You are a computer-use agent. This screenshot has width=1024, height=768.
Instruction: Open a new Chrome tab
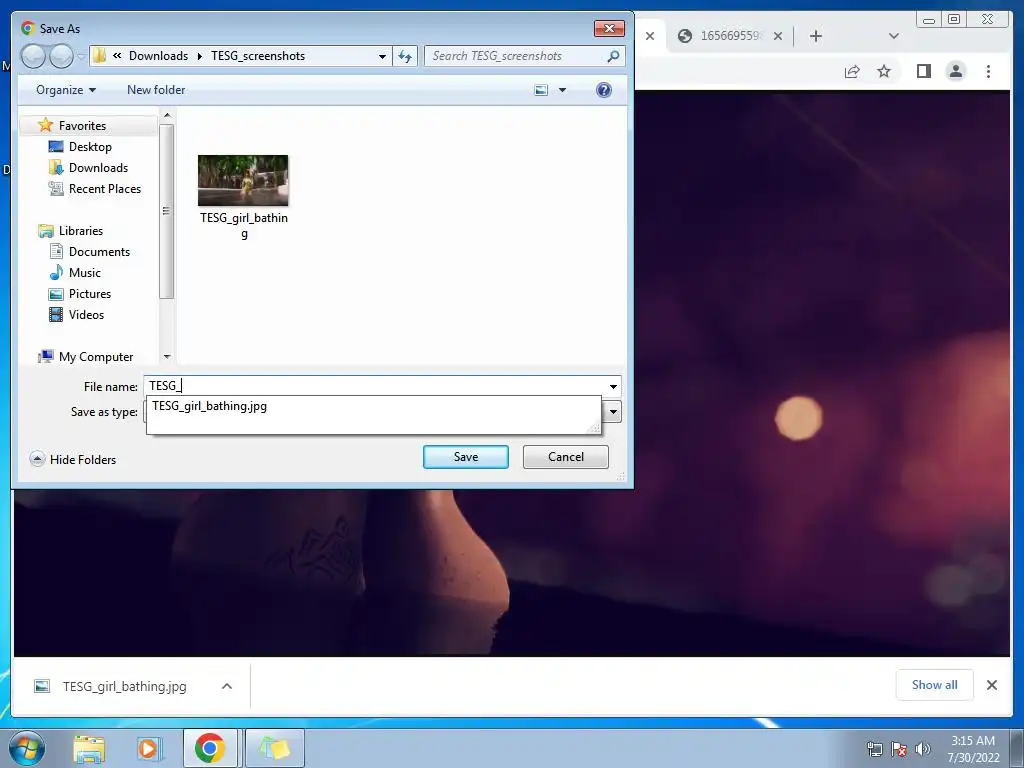click(816, 37)
